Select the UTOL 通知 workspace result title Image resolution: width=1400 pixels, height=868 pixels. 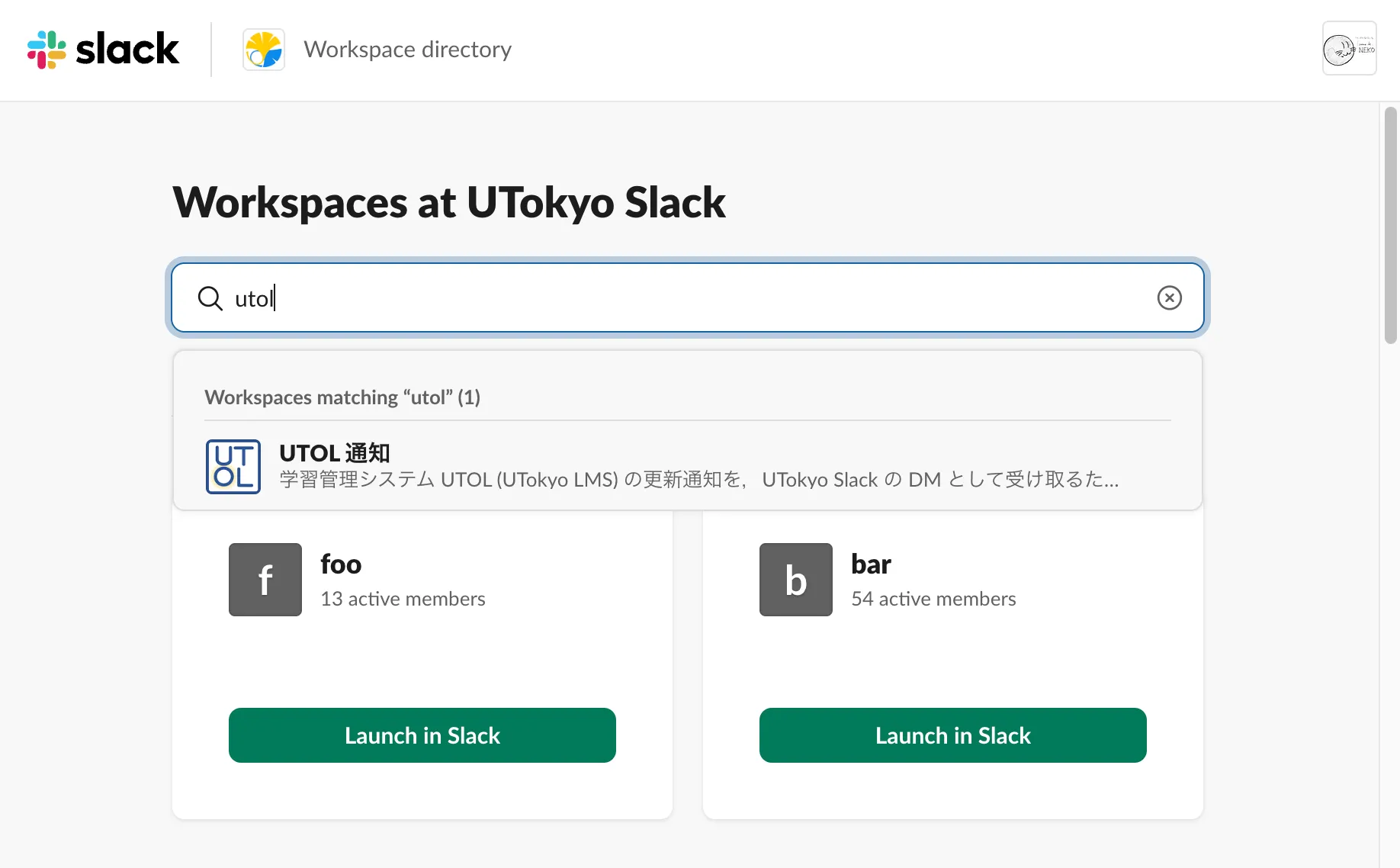(335, 453)
